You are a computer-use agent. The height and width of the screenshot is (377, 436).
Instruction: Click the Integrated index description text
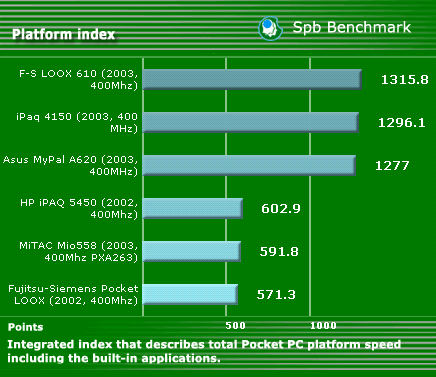204,351
